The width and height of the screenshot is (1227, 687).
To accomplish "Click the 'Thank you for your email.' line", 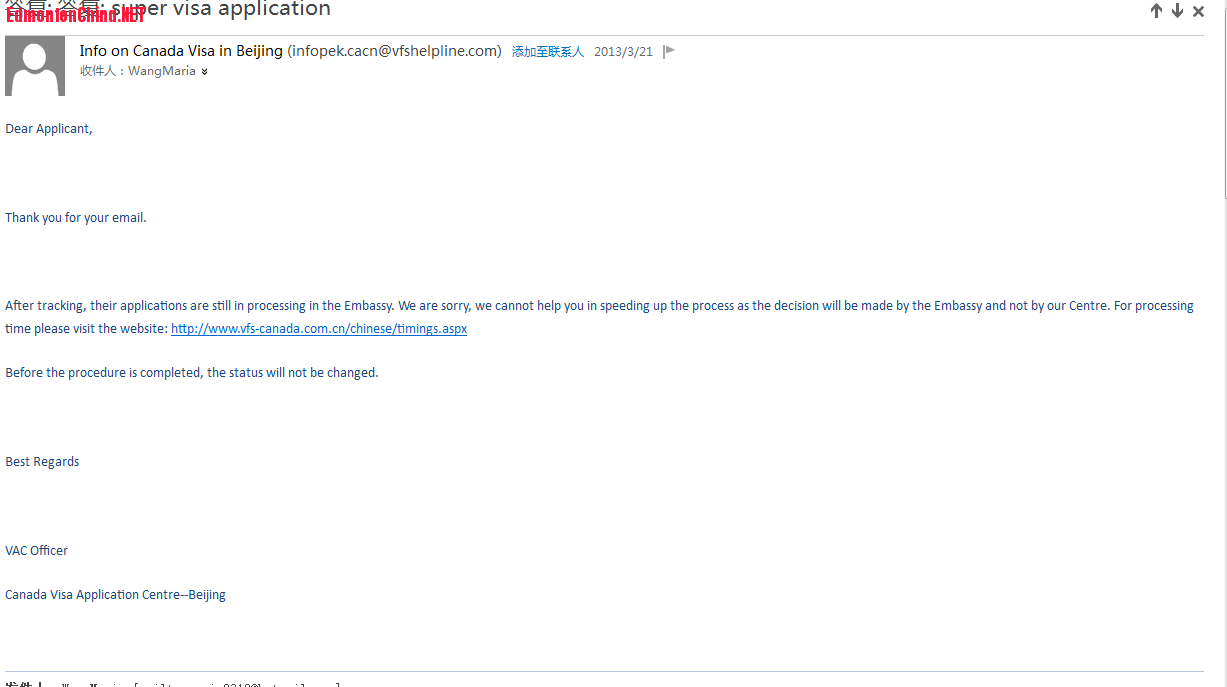I will click(76, 217).
